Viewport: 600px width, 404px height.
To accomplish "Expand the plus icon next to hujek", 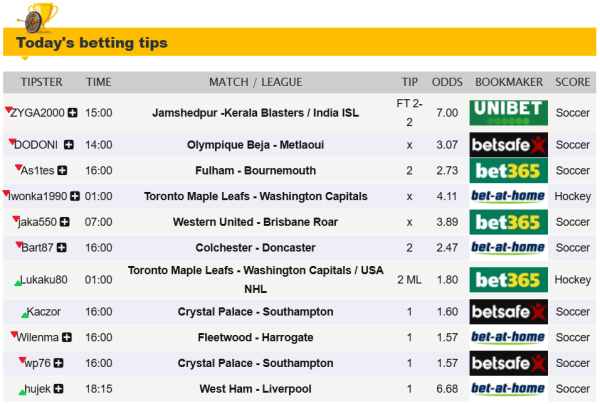I will click(x=58, y=389).
